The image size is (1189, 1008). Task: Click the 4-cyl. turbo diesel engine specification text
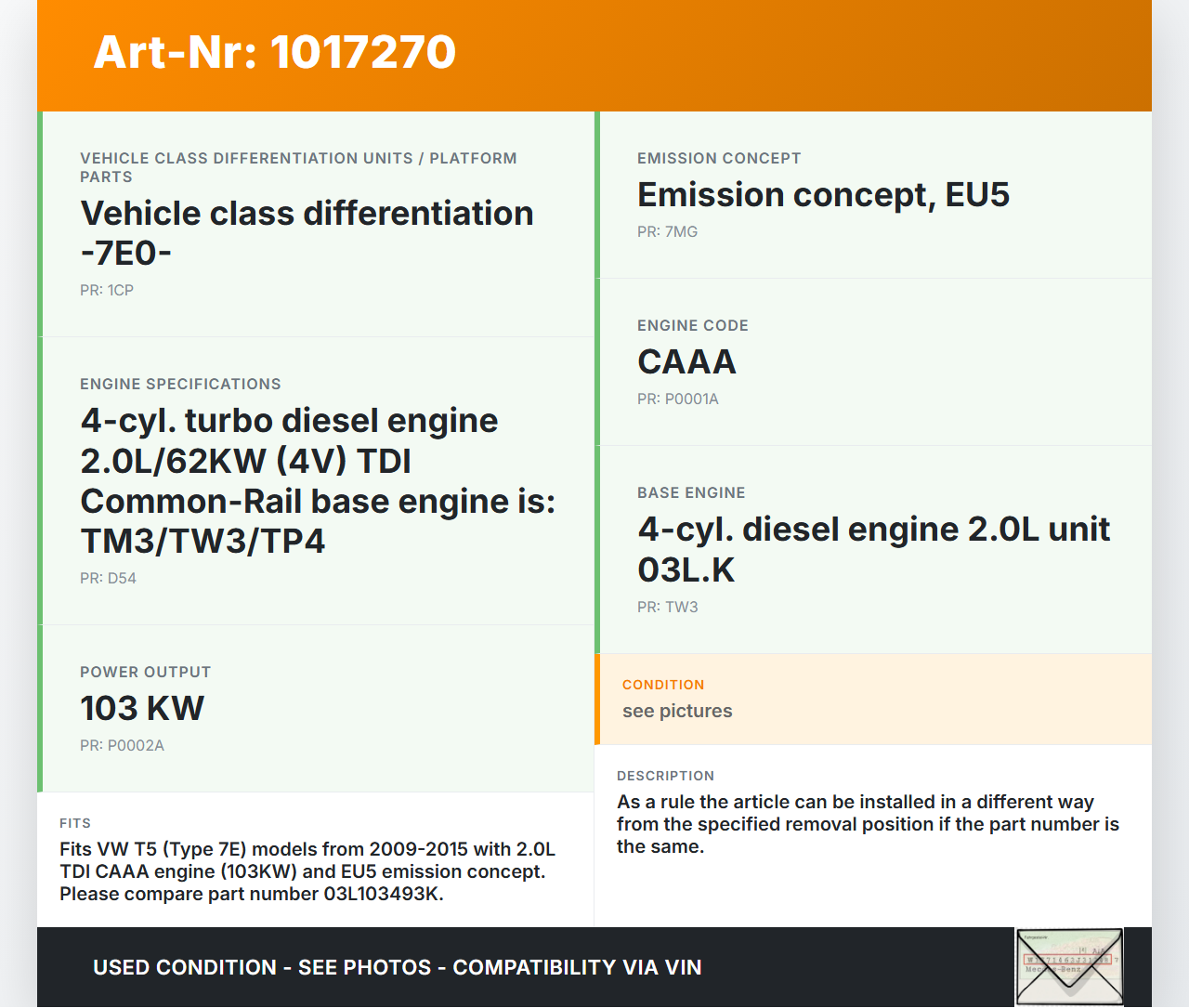[x=318, y=480]
